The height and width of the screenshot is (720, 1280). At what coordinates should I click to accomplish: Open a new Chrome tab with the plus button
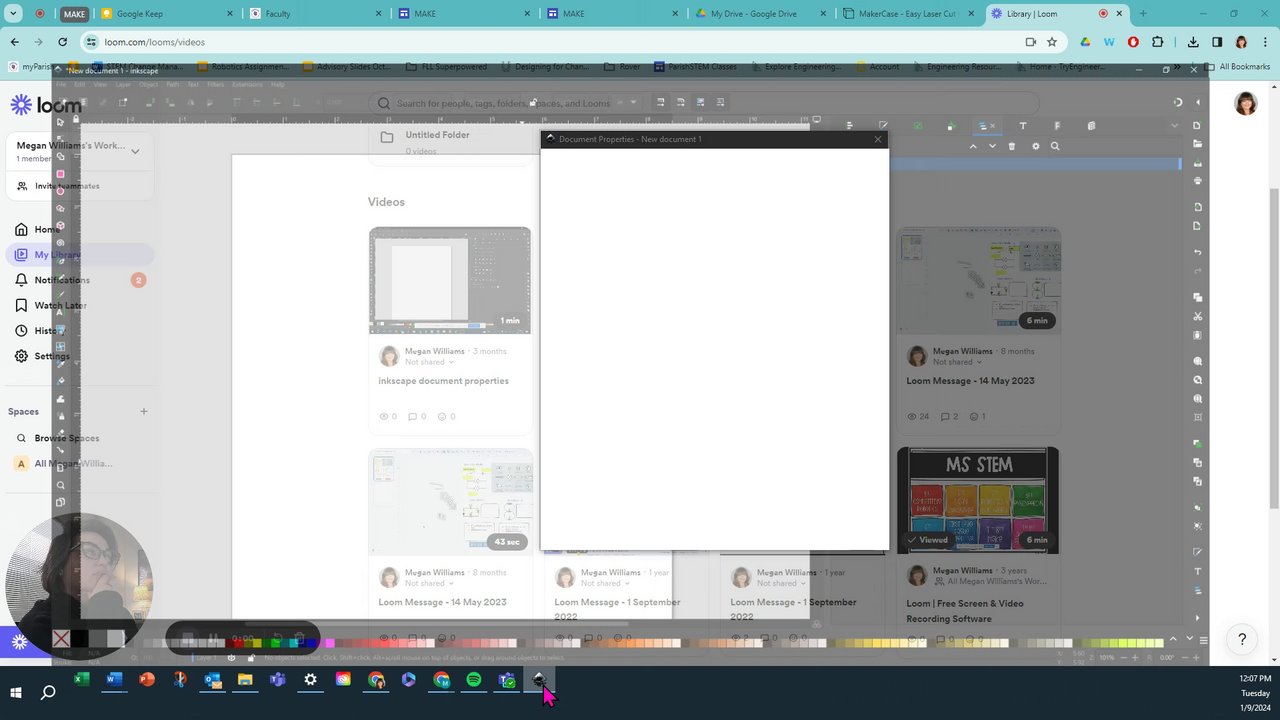tap(1143, 14)
